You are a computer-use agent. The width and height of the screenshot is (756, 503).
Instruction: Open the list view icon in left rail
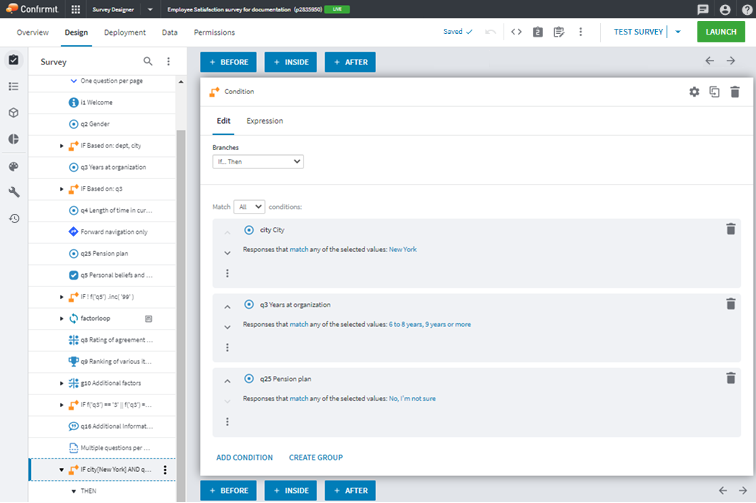coord(14,86)
